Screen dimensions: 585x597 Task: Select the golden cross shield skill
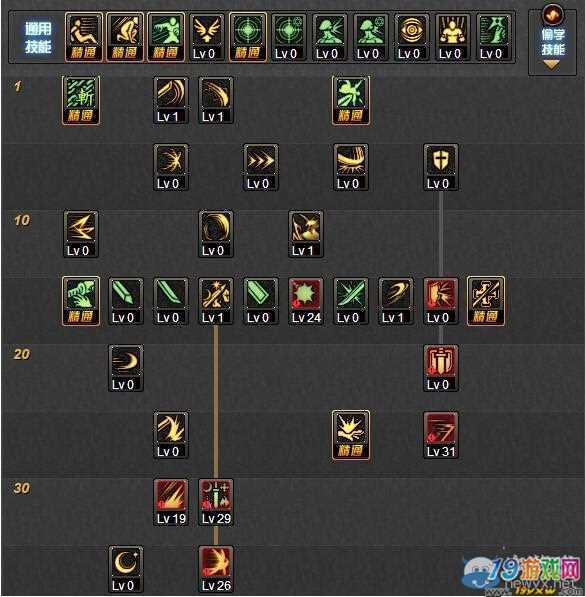(x=441, y=167)
